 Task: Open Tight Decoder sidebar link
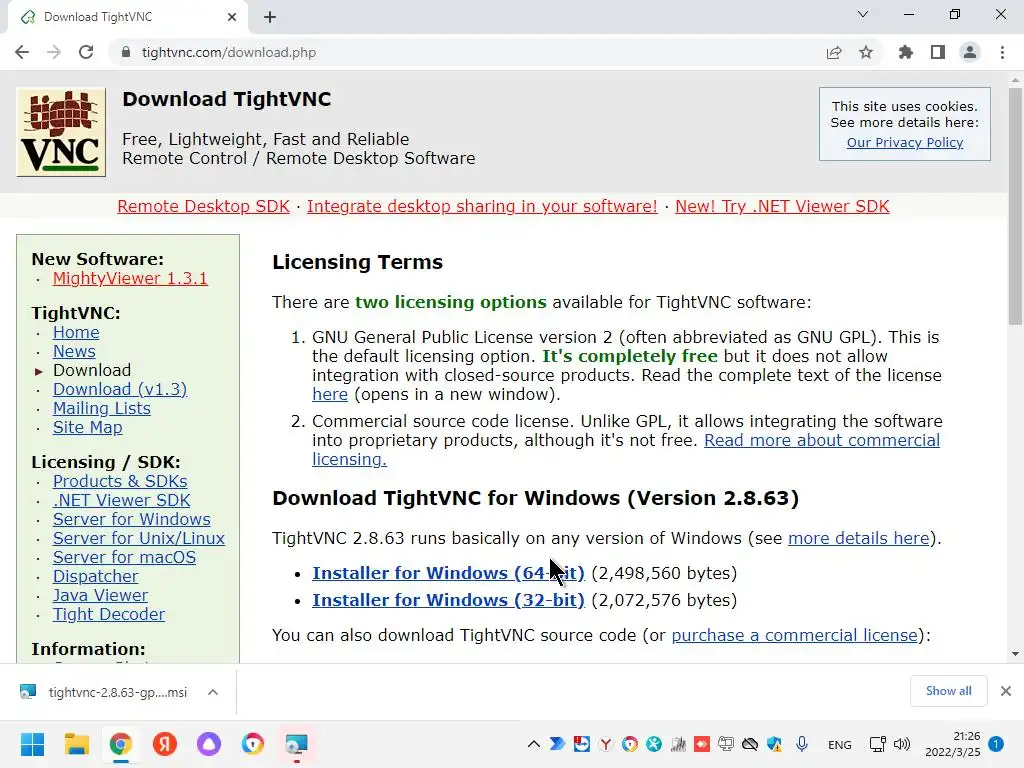coord(108,615)
